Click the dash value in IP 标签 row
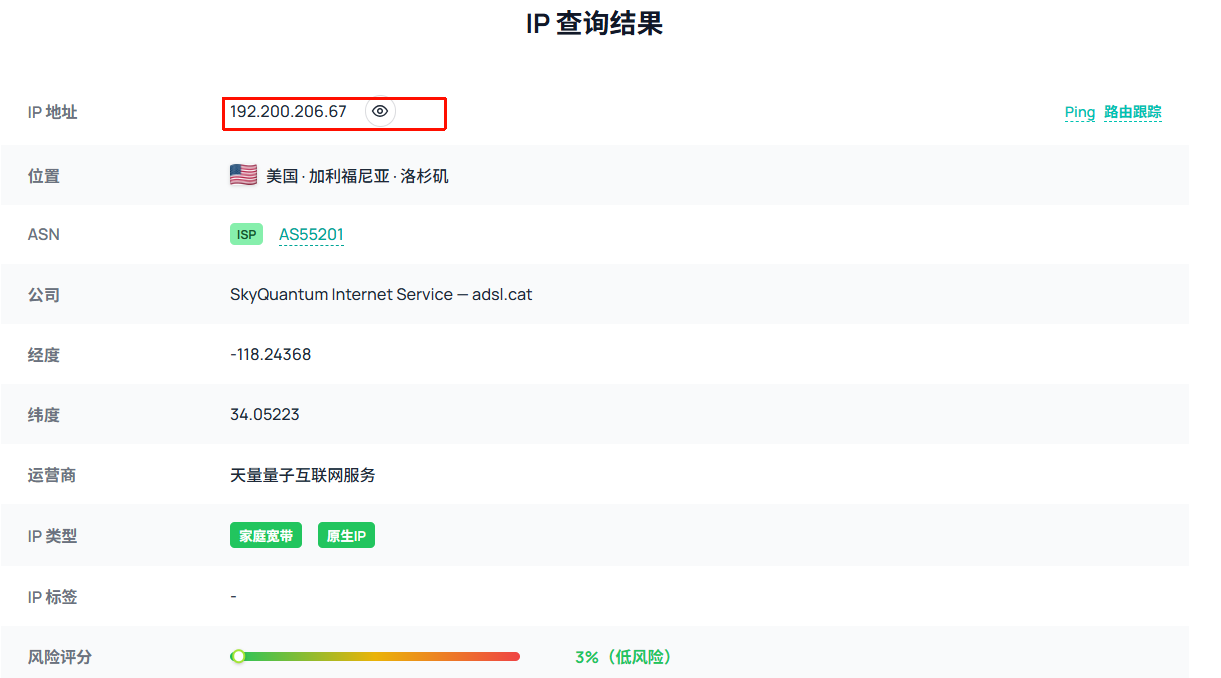1221x678 pixels. [233, 597]
